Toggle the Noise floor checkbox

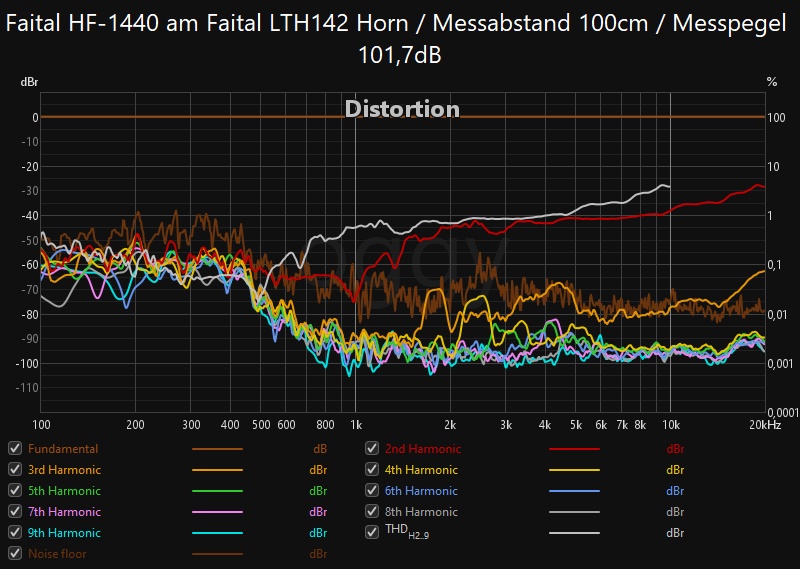[x=15, y=553]
